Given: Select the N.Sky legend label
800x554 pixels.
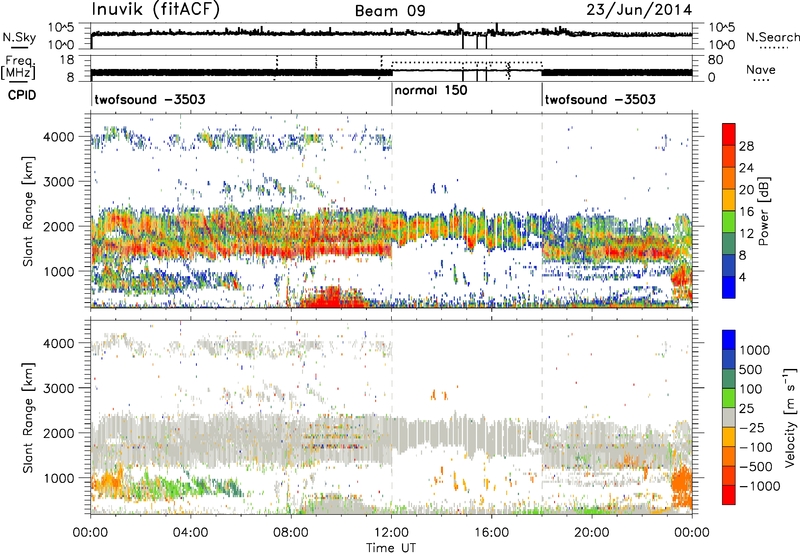Looking at the screenshot, I should pos(19,37).
